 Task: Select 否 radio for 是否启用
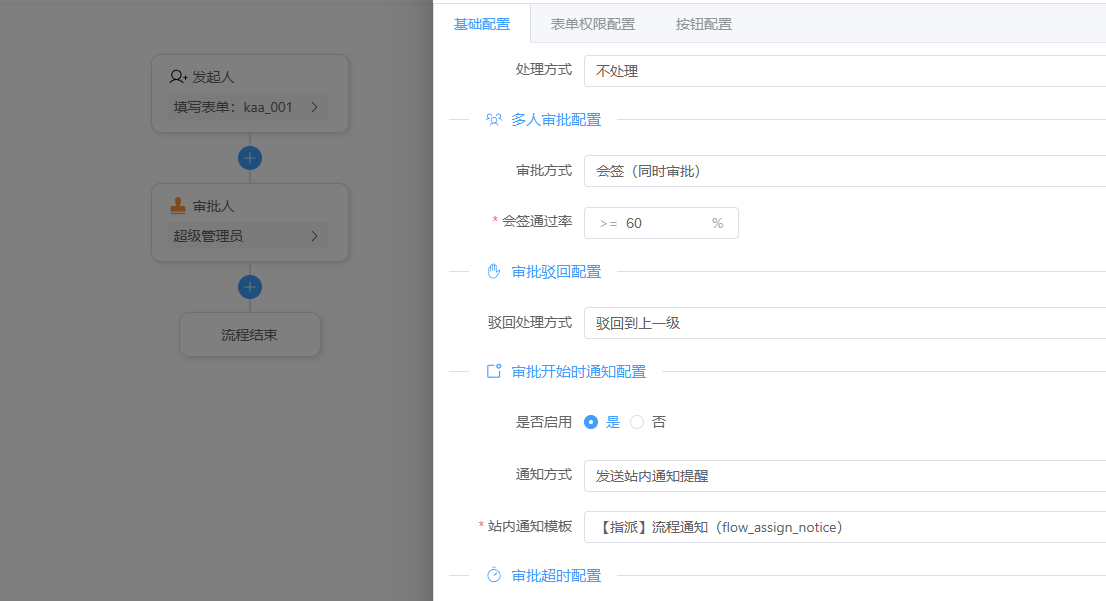[x=637, y=422]
